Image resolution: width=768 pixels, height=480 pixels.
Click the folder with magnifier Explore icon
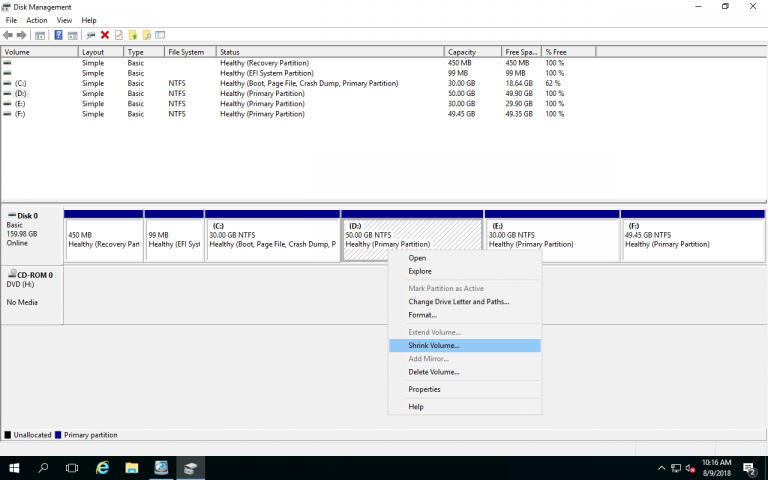point(146,35)
